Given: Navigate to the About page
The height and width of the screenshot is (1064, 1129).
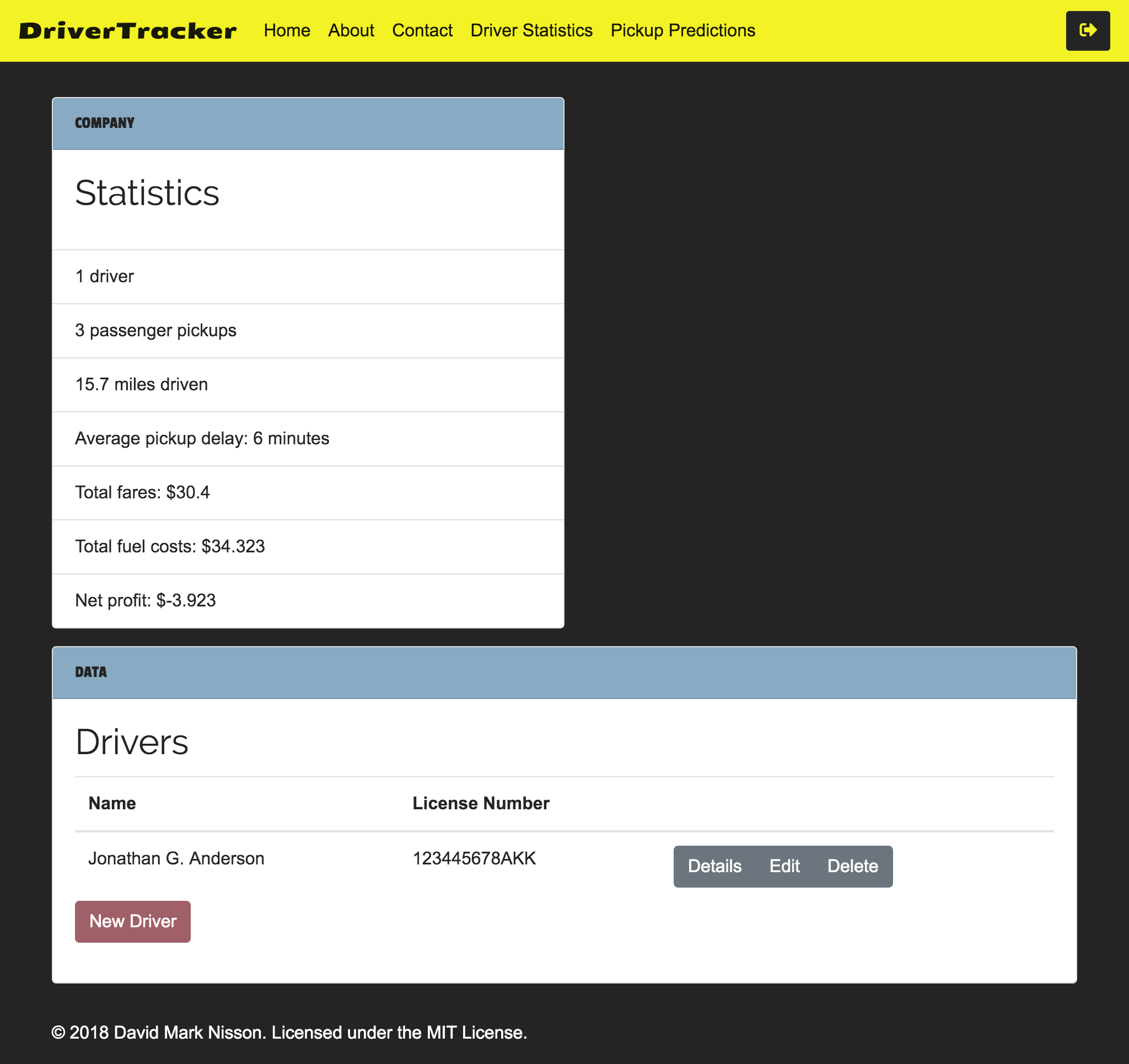Looking at the screenshot, I should [x=351, y=31].
